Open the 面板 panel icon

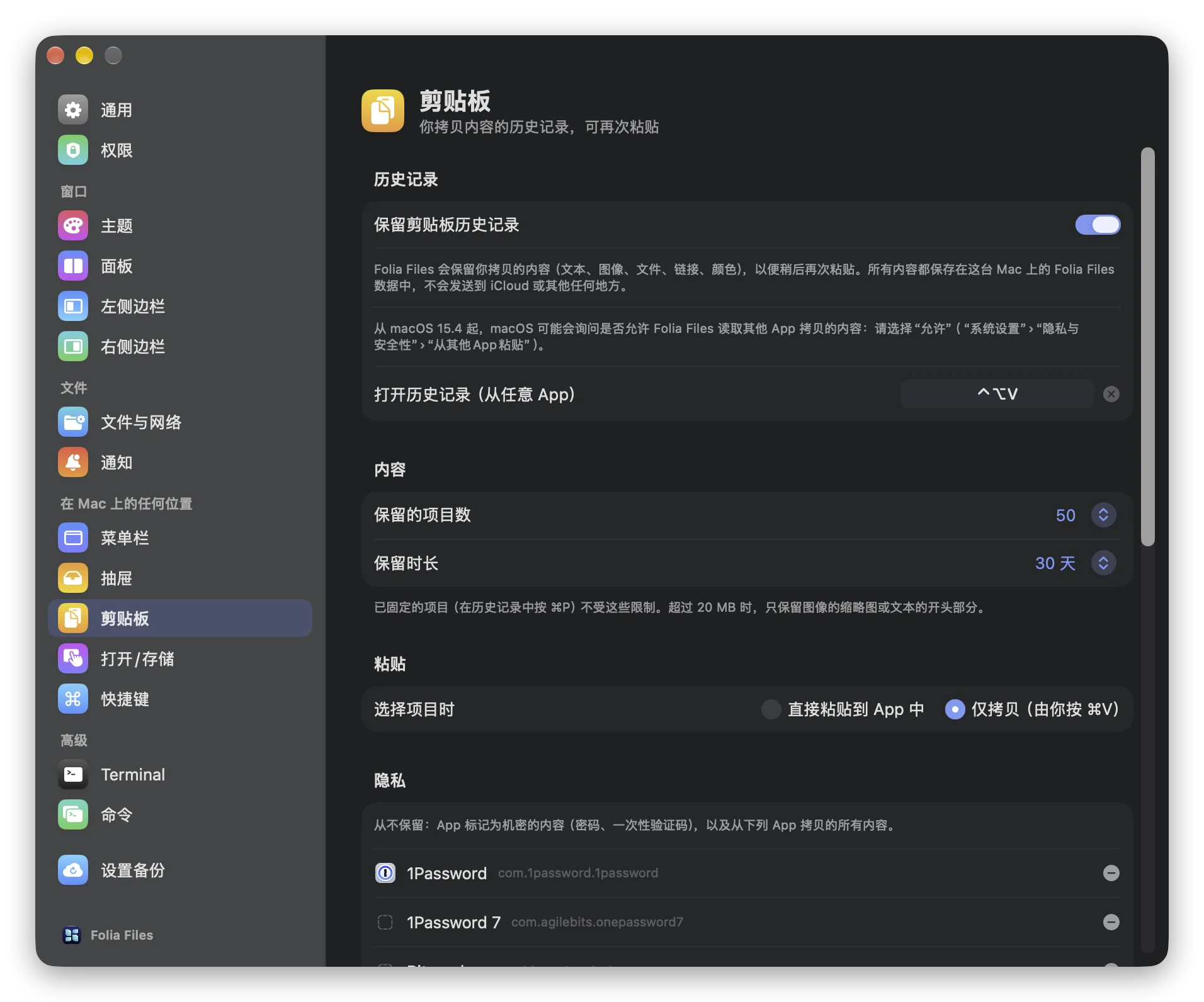(x=73, y=266)
